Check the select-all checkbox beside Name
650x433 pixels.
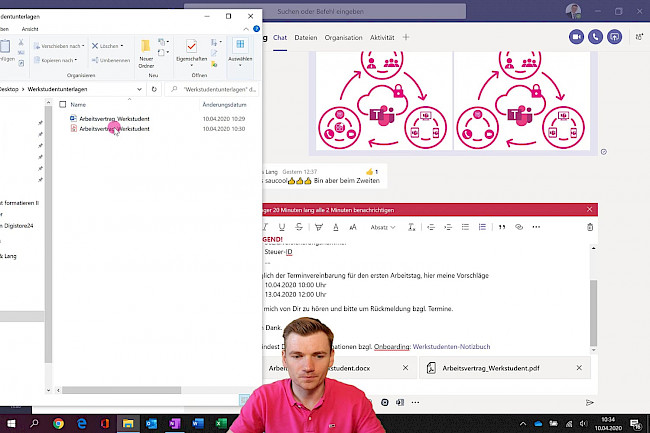pos(63,104)
